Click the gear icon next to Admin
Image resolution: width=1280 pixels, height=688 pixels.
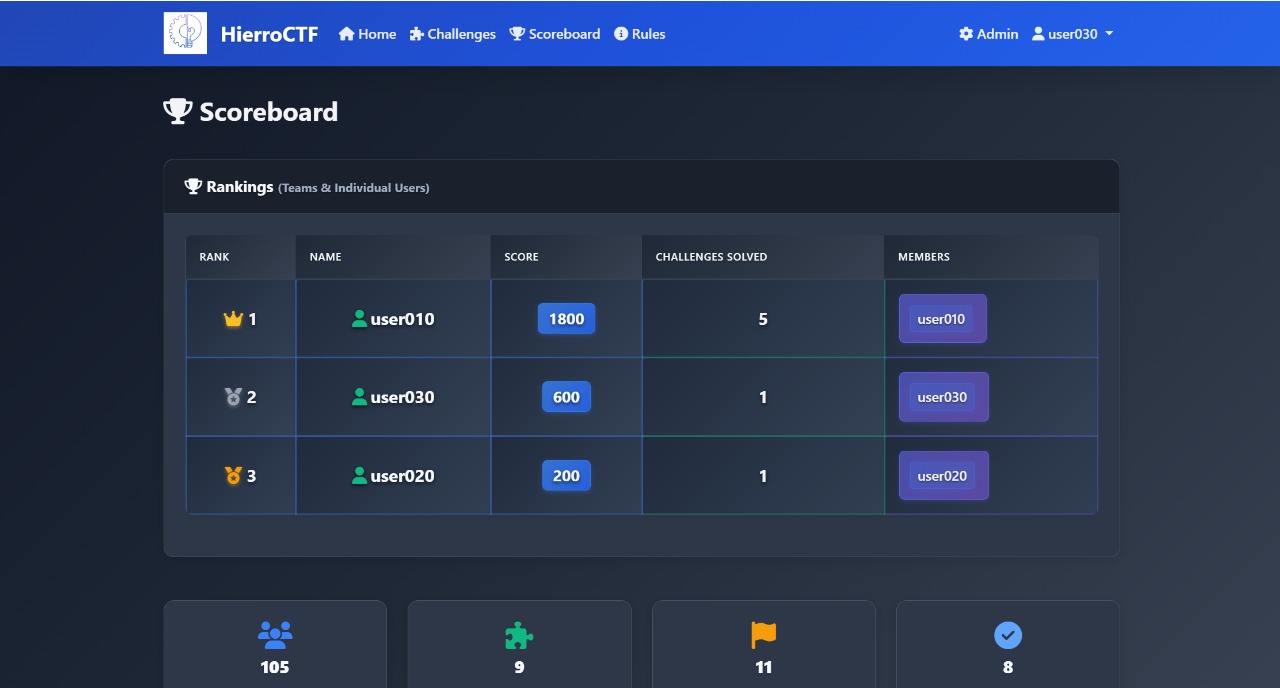965,33
